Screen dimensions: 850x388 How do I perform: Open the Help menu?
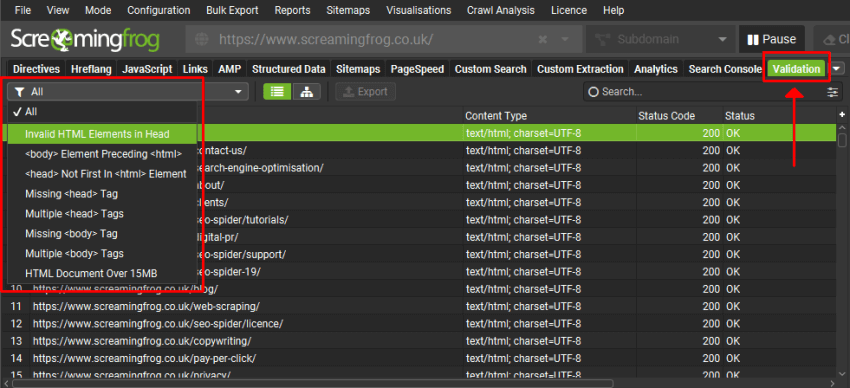pos(613,10)
